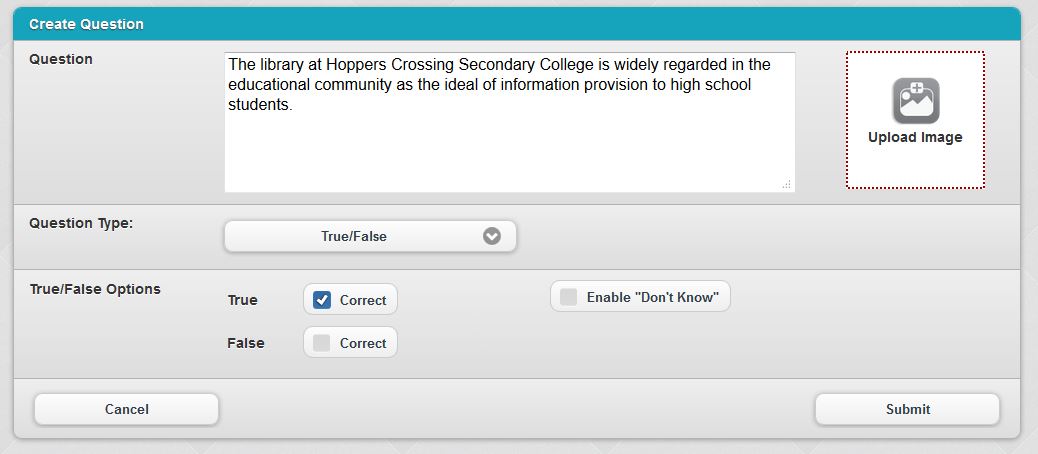The width and height of the screenshot is (1038, 454).
Task: Enable the "Don't Know" option checkbox
Action: (x=569, y=297)
